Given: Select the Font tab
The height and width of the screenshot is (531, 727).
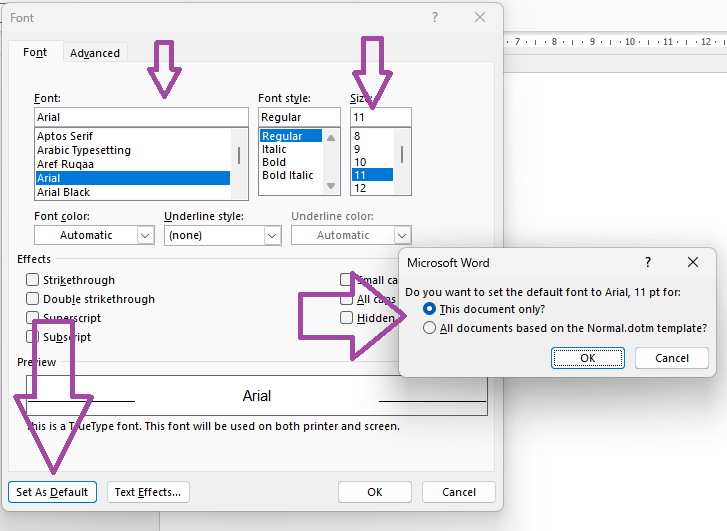Looking at the screenshot, I should (x=35, y=52).
